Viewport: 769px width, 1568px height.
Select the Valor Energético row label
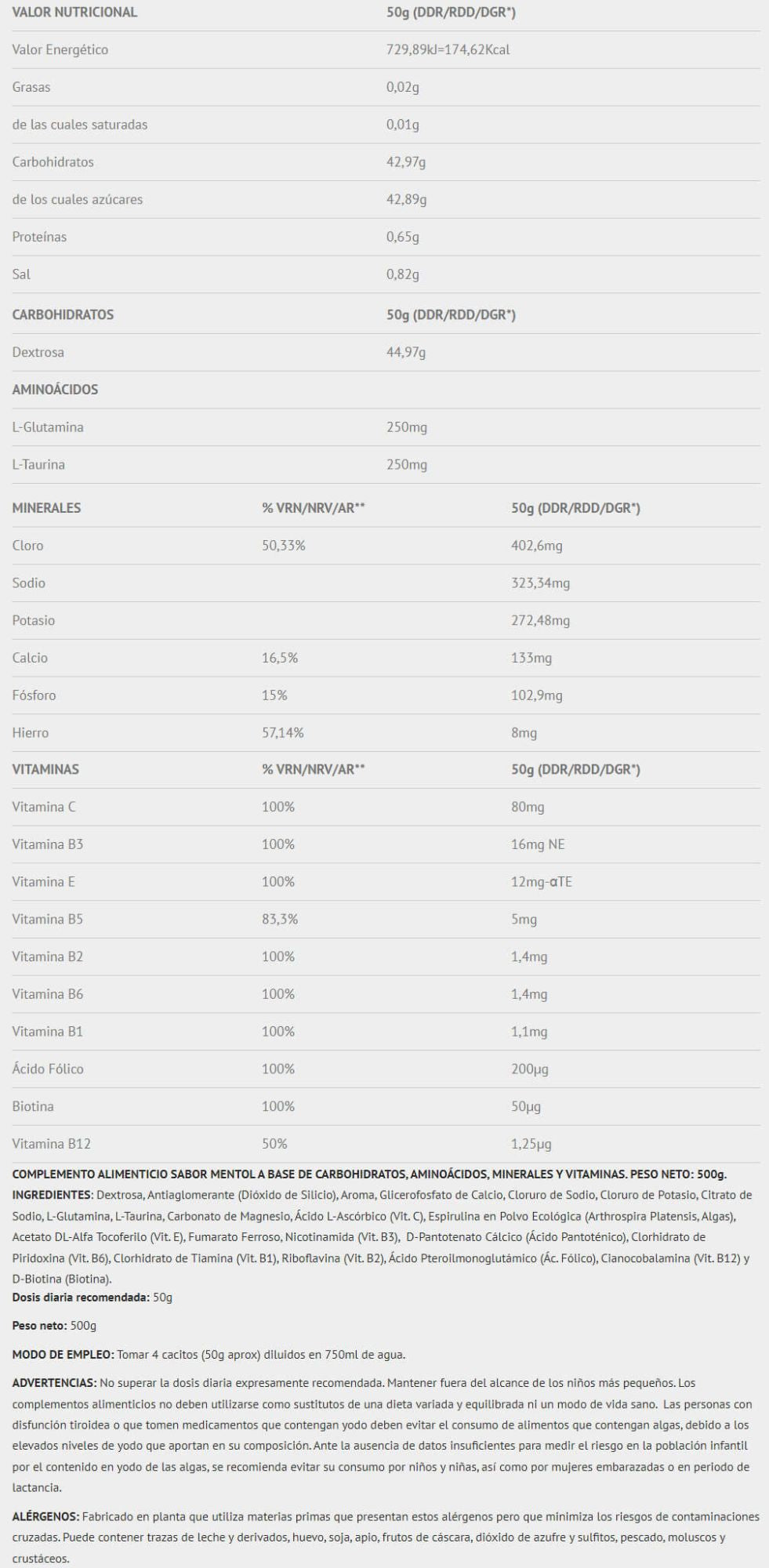pos(60,50)
